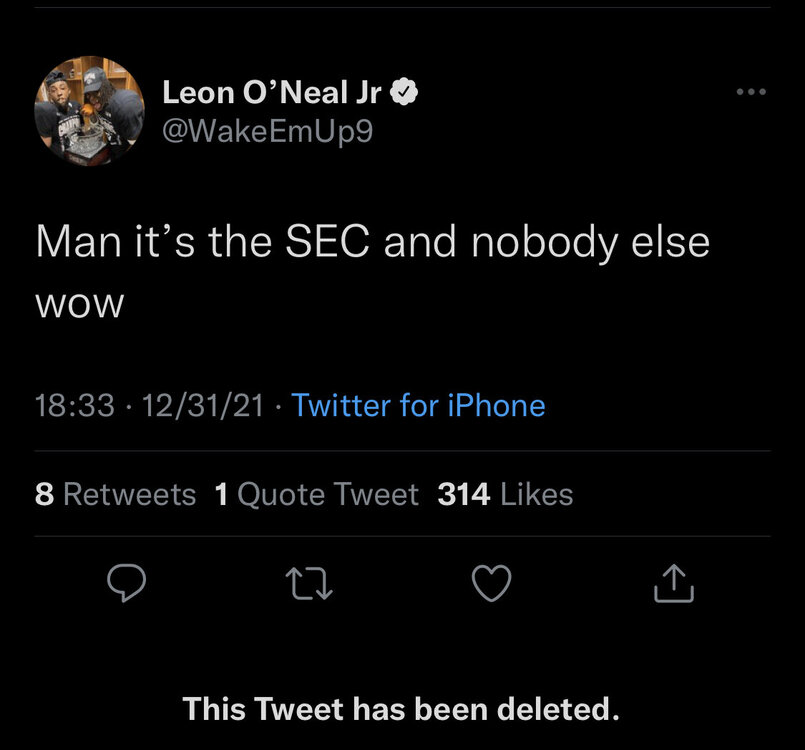The image size is (805, 750).
Task: Click the 18:33 timestamp
Action: [x=74, y=405]
